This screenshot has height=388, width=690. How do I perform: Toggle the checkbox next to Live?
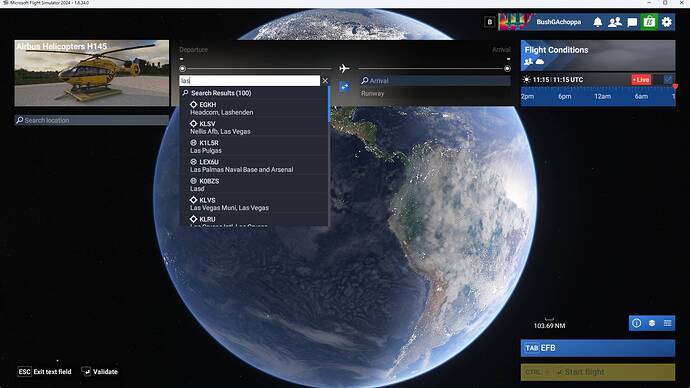point(668,80)
